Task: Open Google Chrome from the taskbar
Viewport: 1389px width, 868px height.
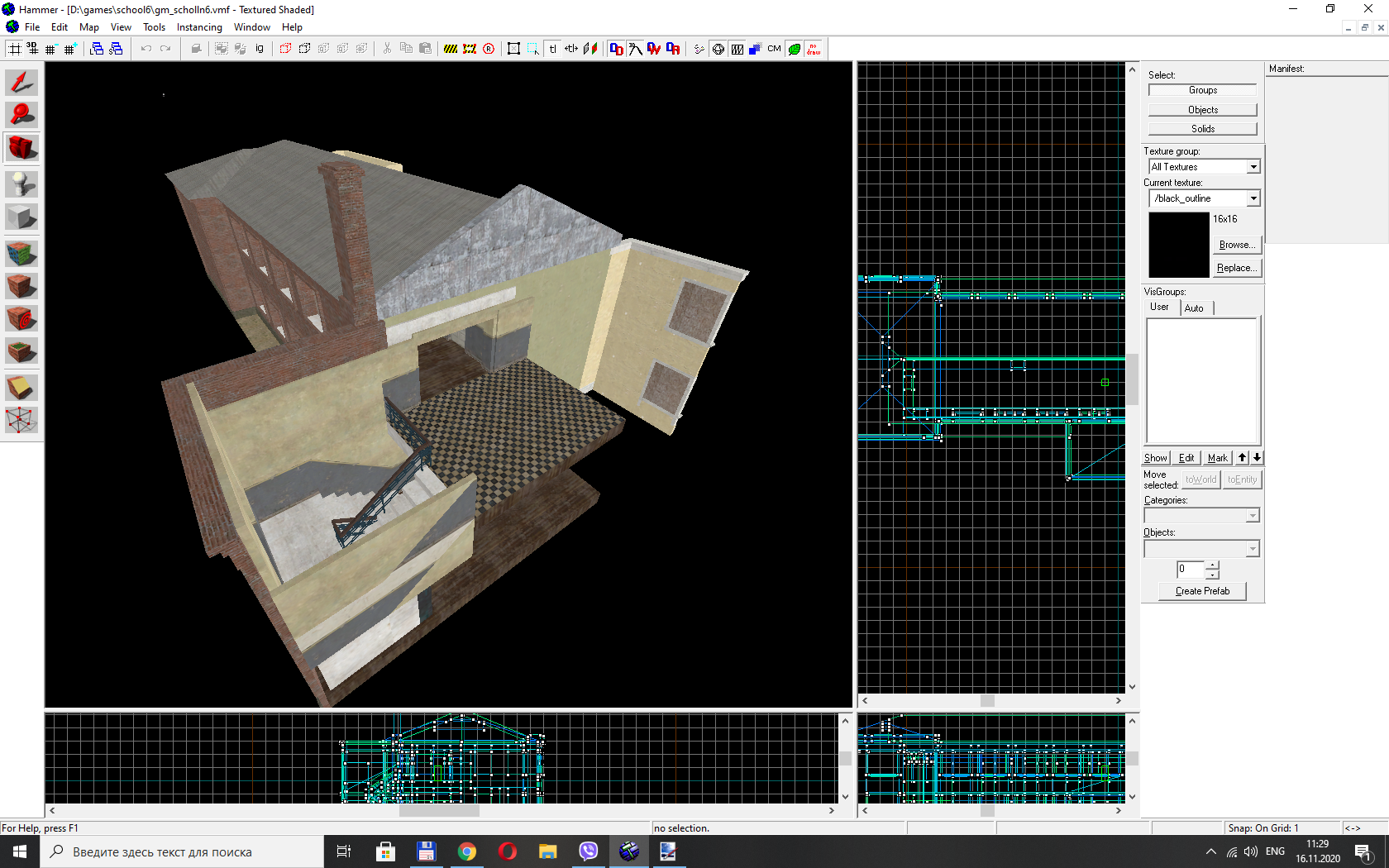Action: [467, 851]
